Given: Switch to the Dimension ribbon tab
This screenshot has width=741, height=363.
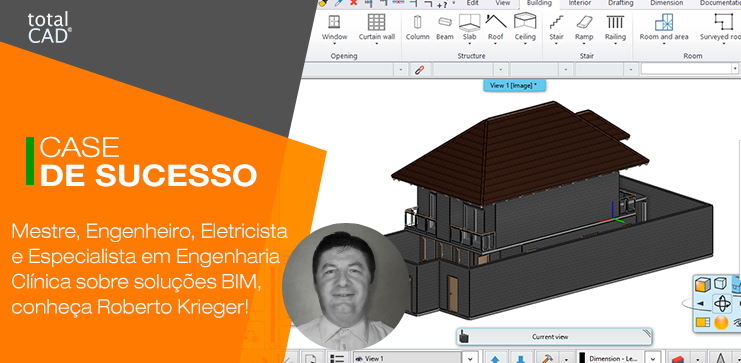Looking at the screenshot, I should pos(666,3).
